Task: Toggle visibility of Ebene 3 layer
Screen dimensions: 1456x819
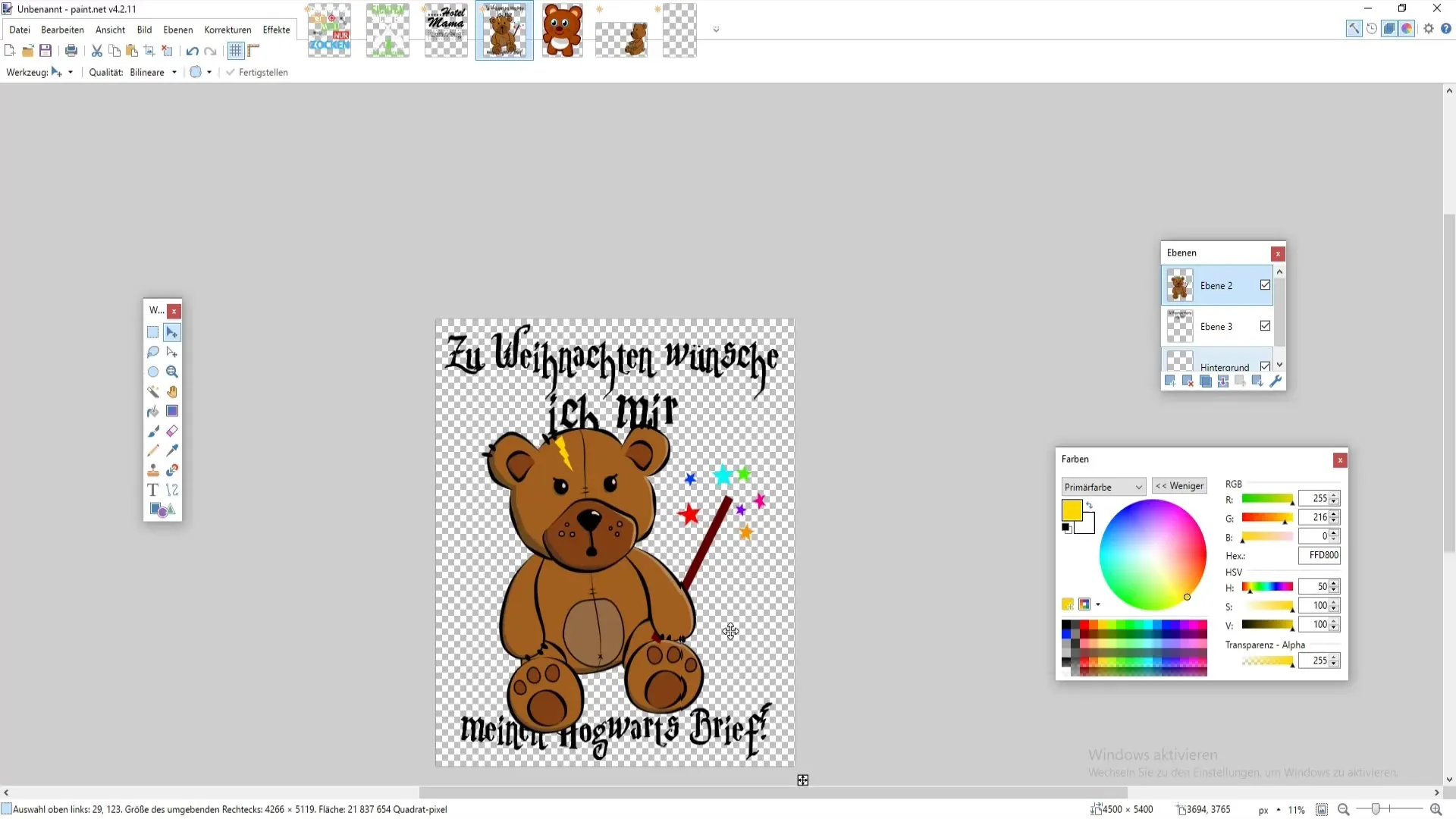Action: coord(1265,326)
